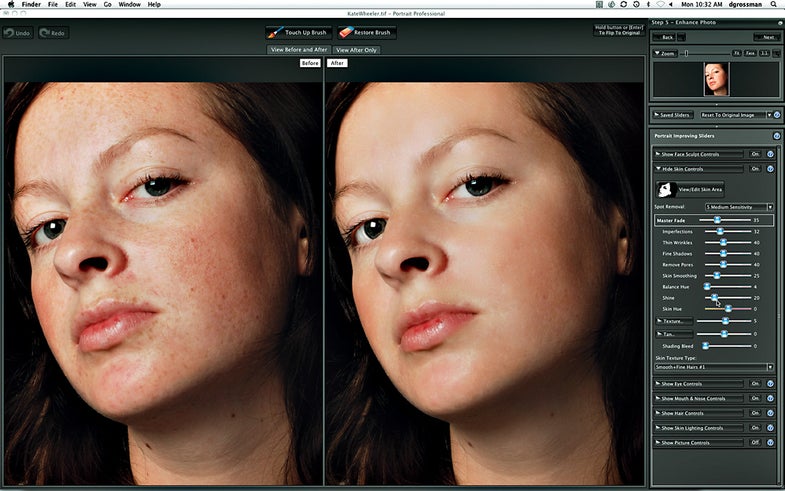Expand the Texture options
Viewport: 785px width, 491px height.
pyautogui.click(x=674, y=321)
